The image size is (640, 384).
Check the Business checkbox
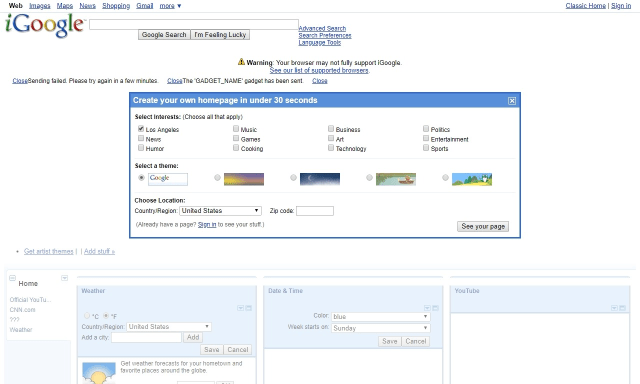coord(331,129)
